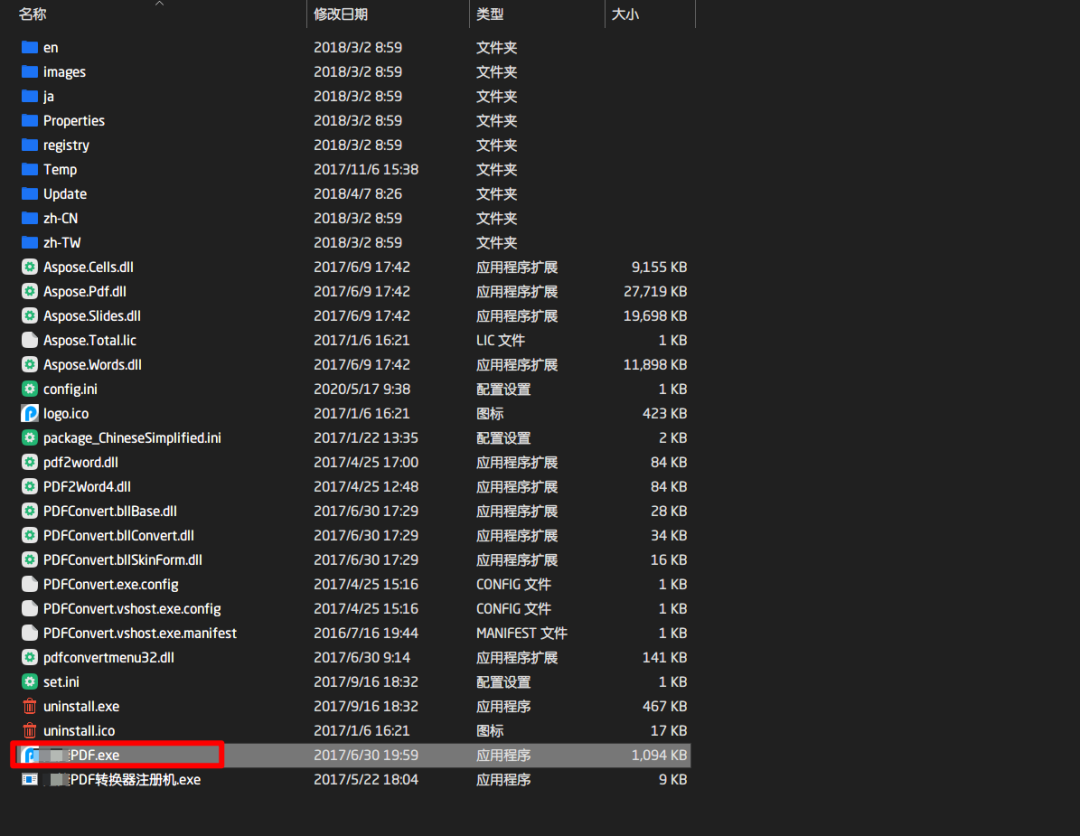Click the uninstall.exe trash can icon
Image resolution: width=1080 pixels, height=836 pixels.
click(30, 707)
